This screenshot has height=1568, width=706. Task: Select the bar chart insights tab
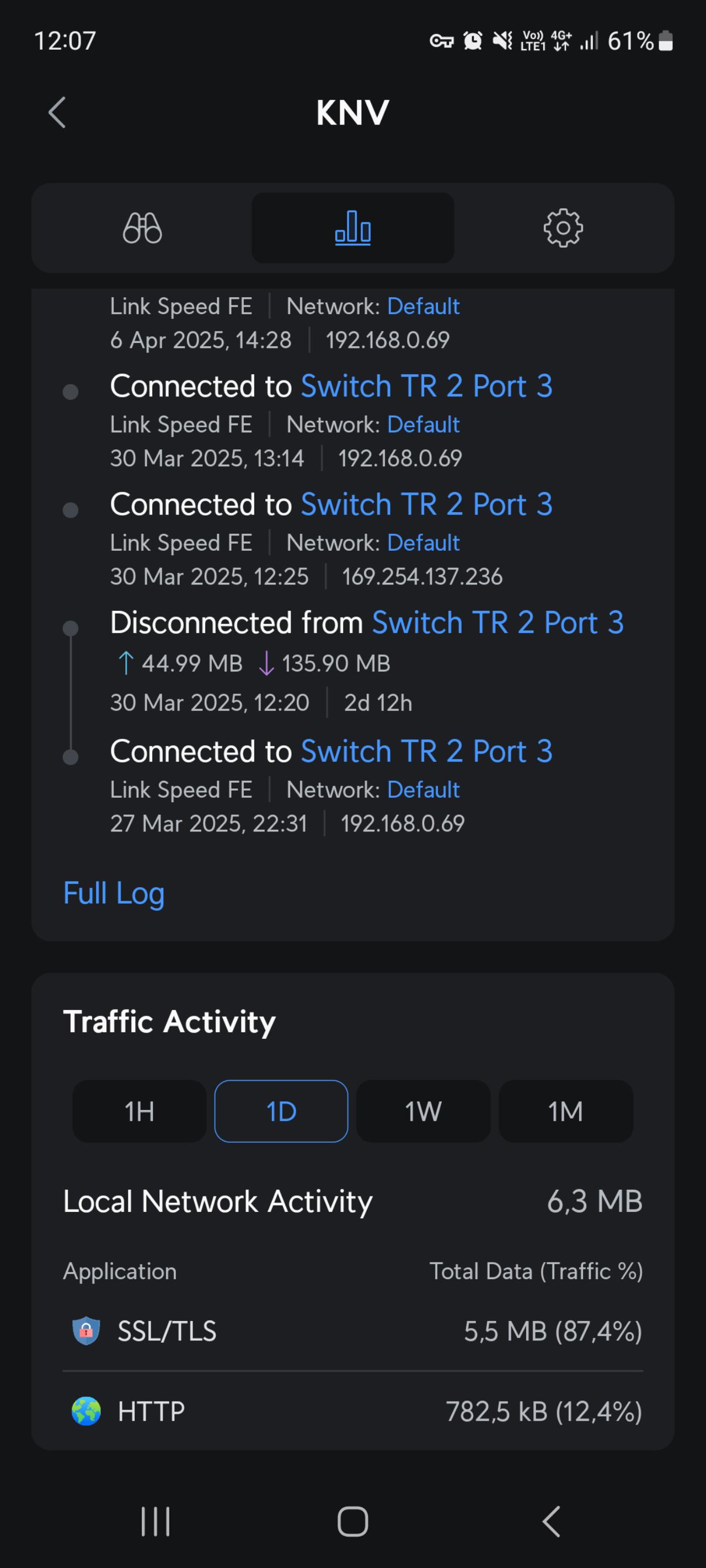tap(352, 228)
